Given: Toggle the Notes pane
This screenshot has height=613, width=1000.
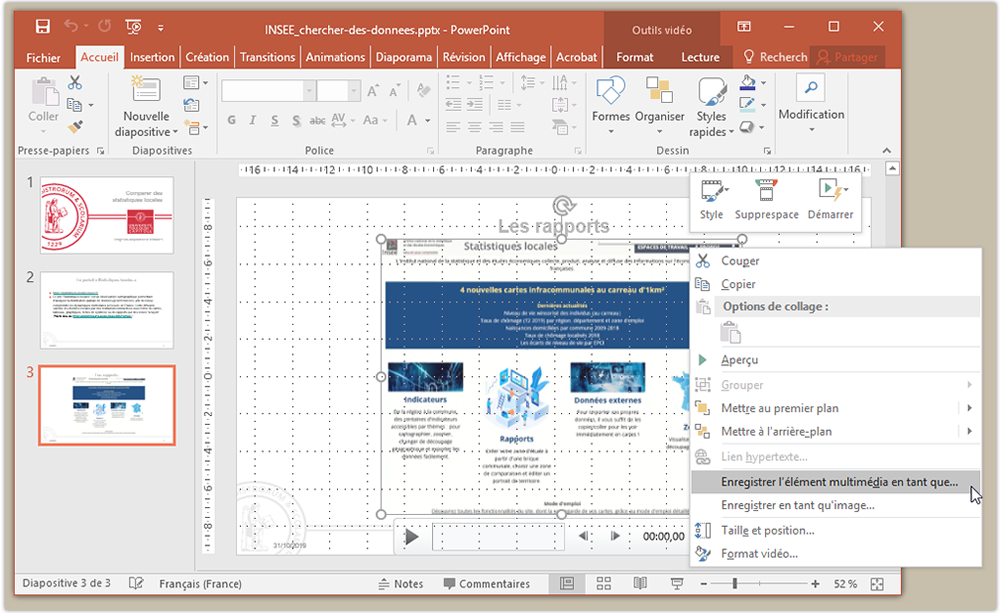Looking at the screenshot, I should (400, 584).
